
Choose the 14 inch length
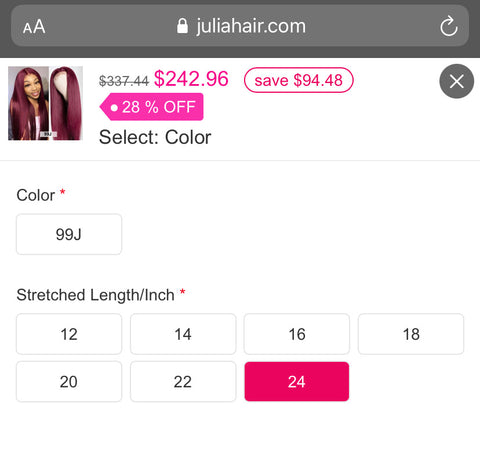[183, 334]
